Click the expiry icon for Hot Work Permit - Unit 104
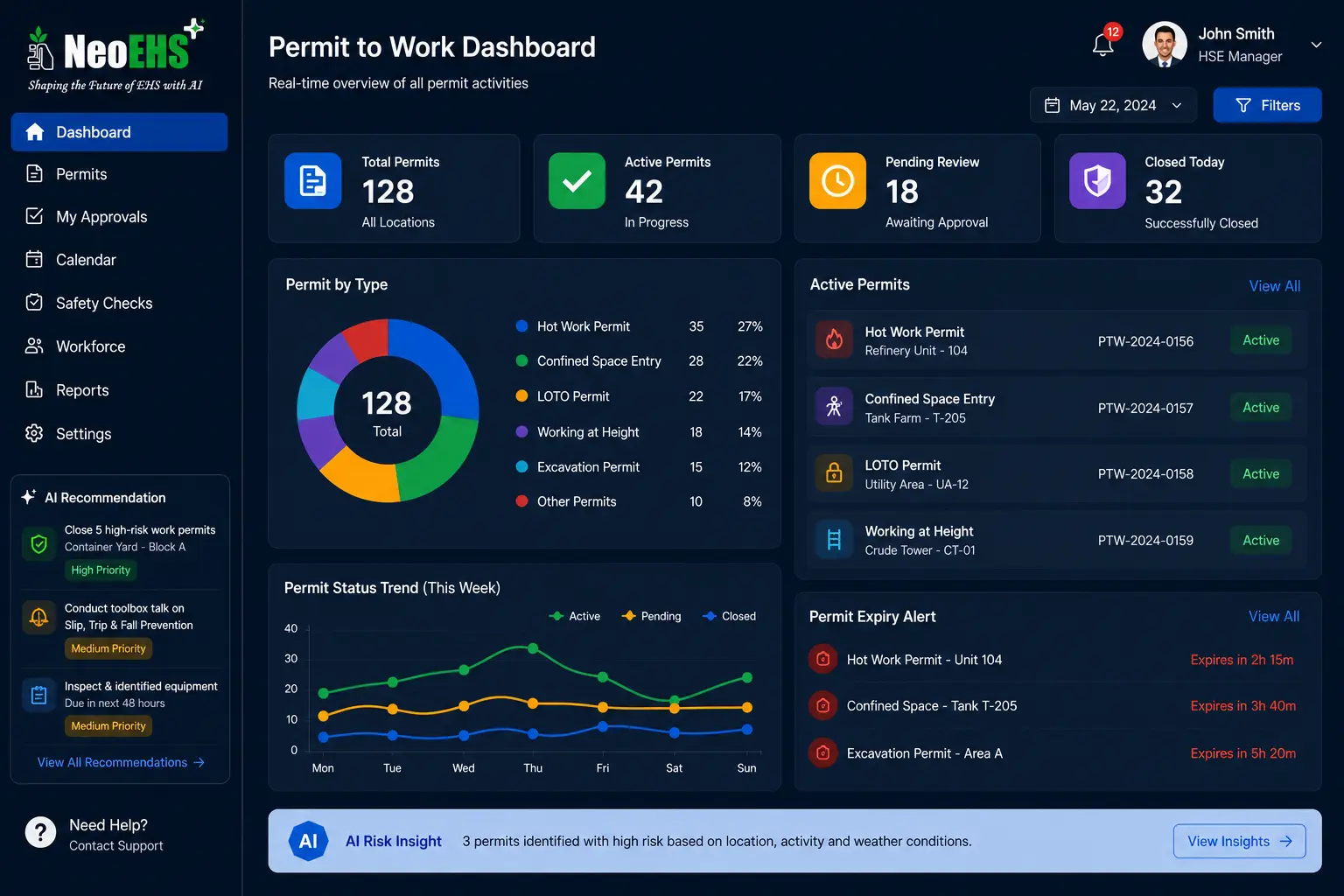The height and width of the screenshot is (896, 1344). 822,659
